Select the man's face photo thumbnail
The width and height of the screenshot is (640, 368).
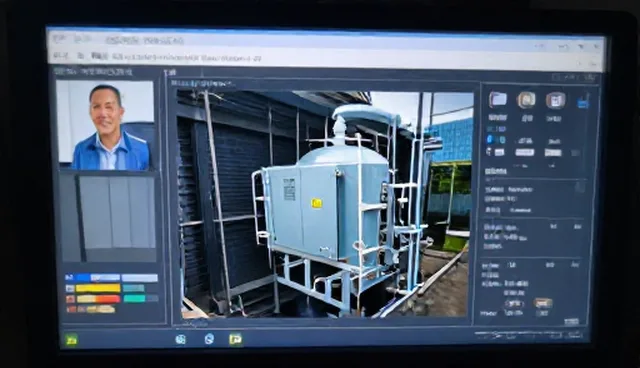tap(105, 125)
